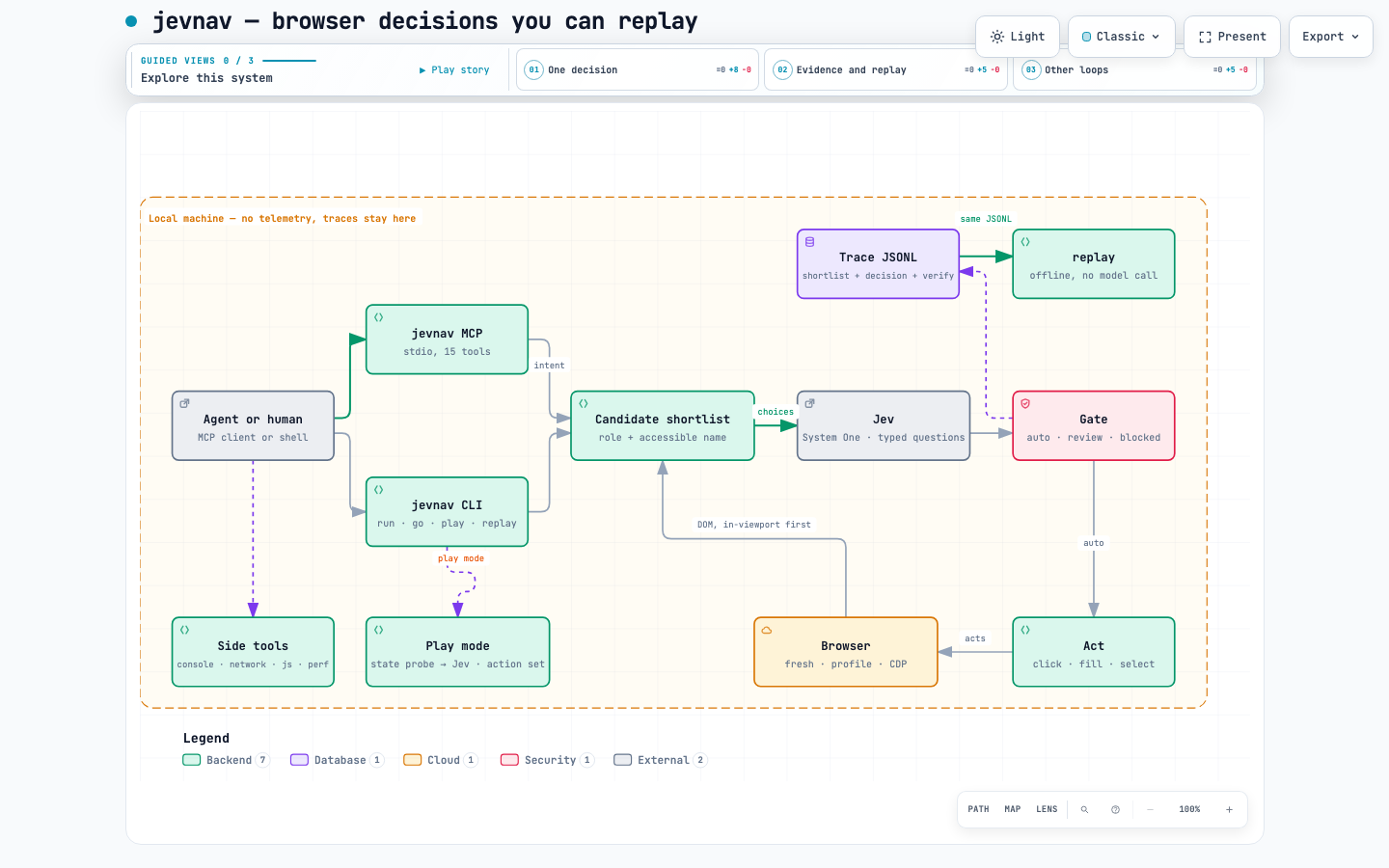Viewport: 1389px width, 868px height.
Task: Click the guided views progress bar
Action: 289,61
